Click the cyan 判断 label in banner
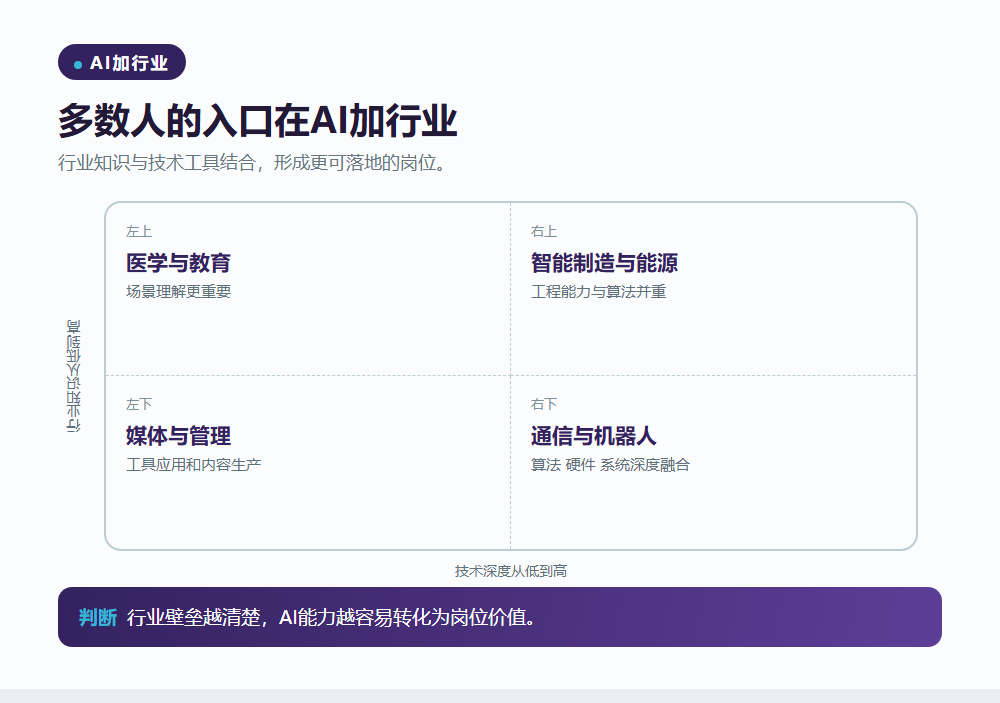Image resolution: width=1000 pixels, height=703 pixels. point(98,617)
